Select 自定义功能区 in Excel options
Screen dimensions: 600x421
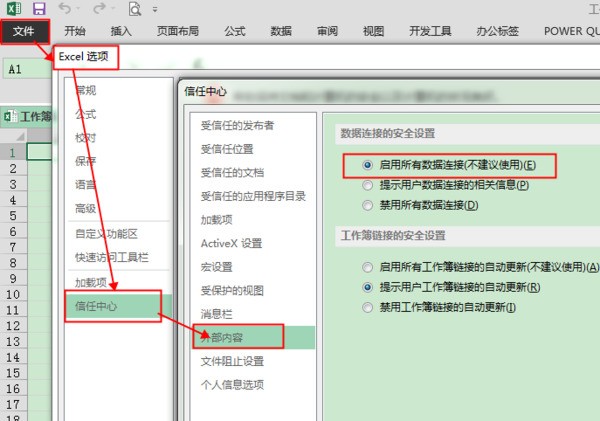pos(106,234)
